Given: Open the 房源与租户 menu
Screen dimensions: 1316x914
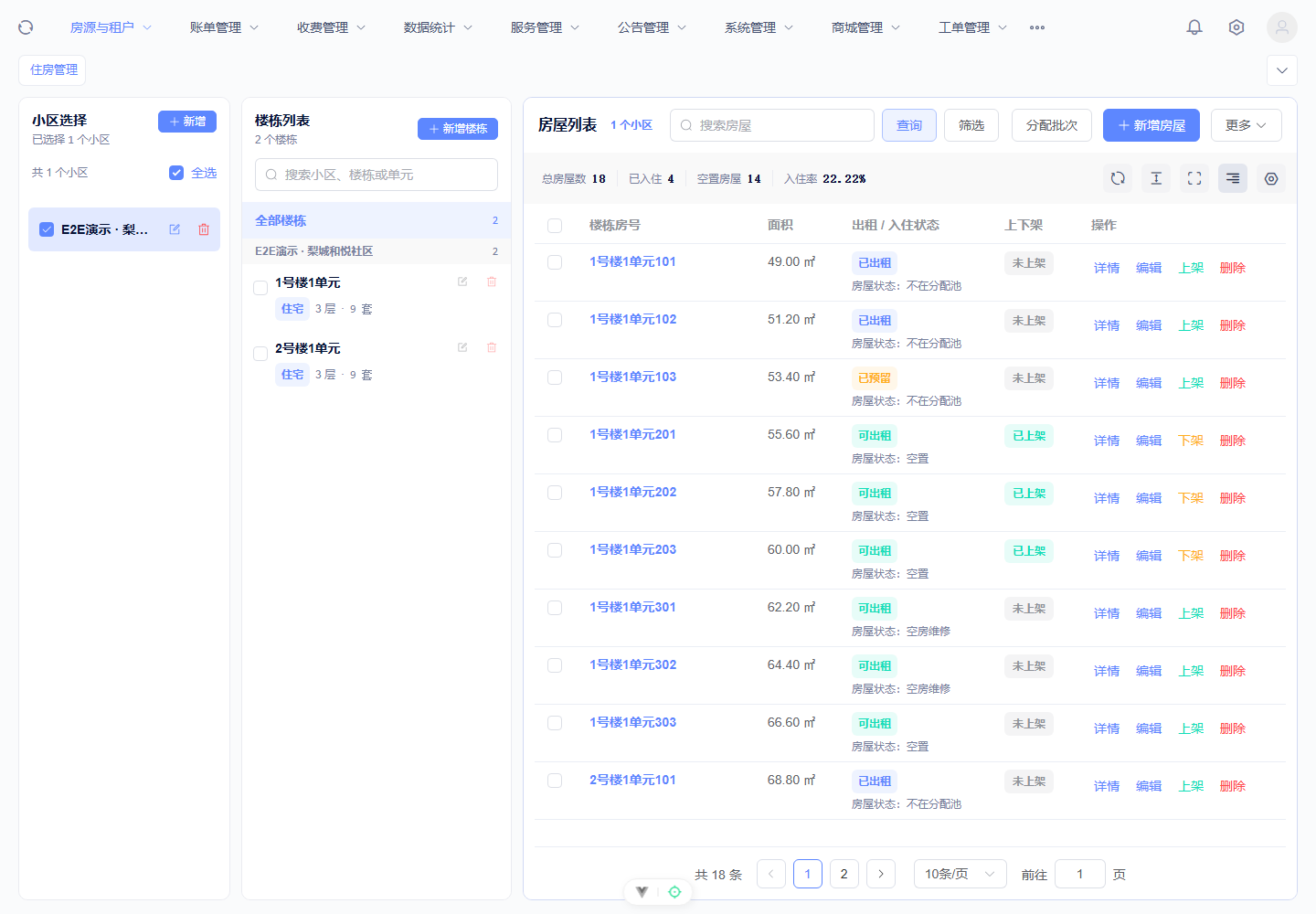Looking at the screenshot, I should pos(111,27).
